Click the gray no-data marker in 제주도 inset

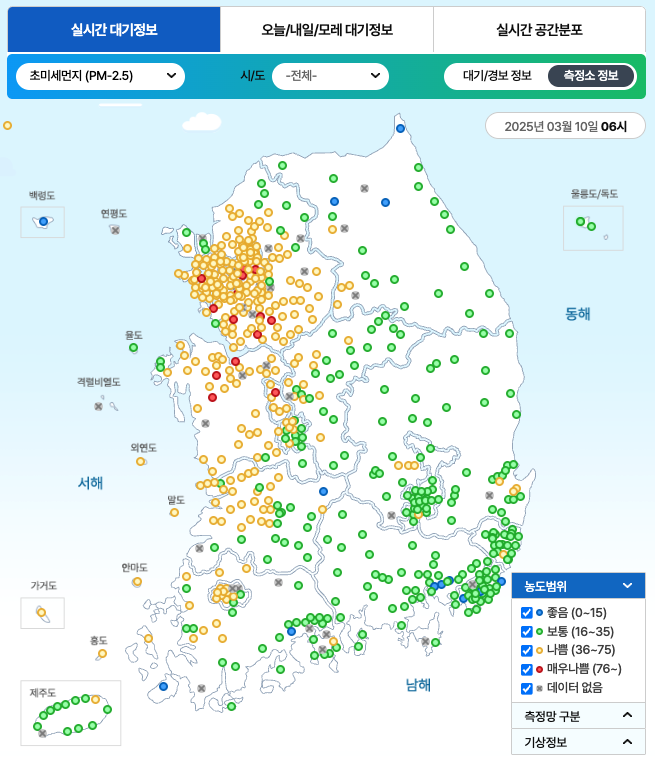tap(43, 733)
